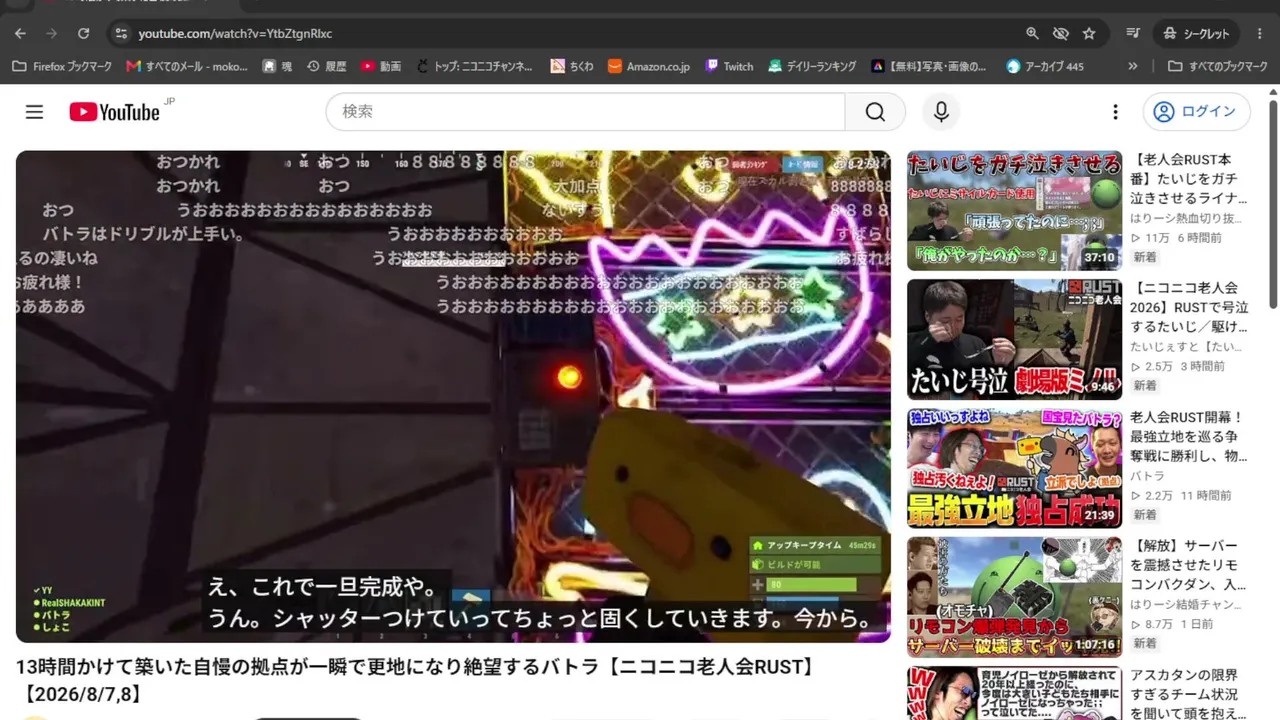Open thumbnail たいじをガチ泣きさせる video

[x=1014, y=210]
